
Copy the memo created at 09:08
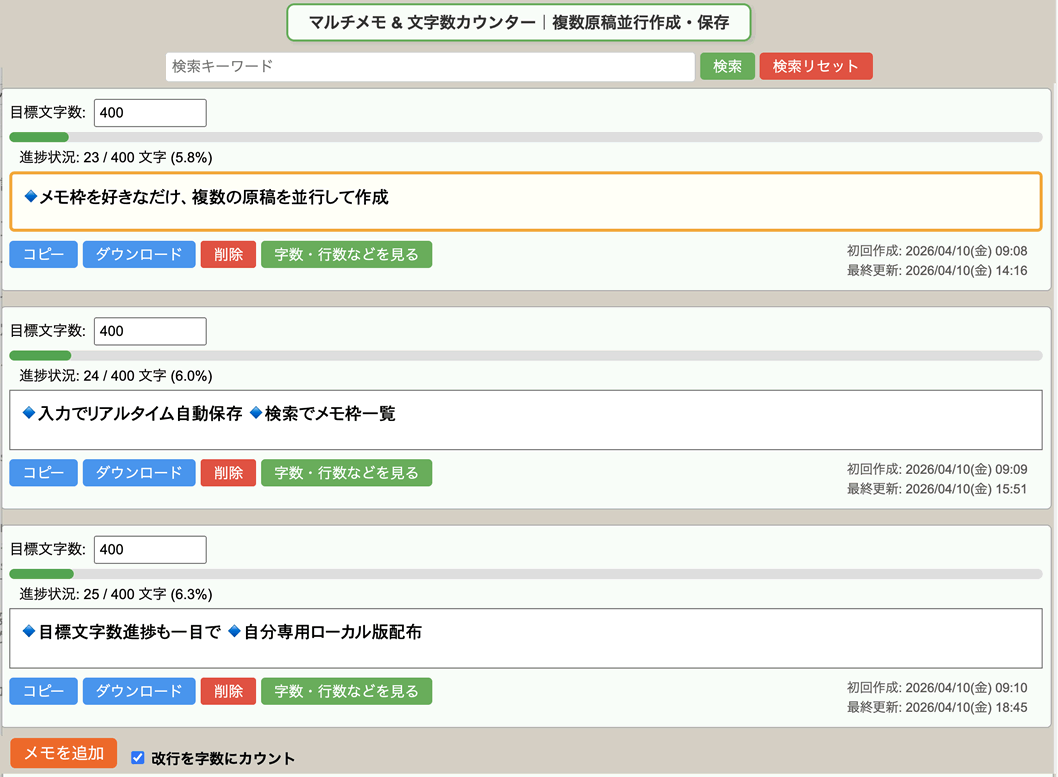[x=43, y=254]
